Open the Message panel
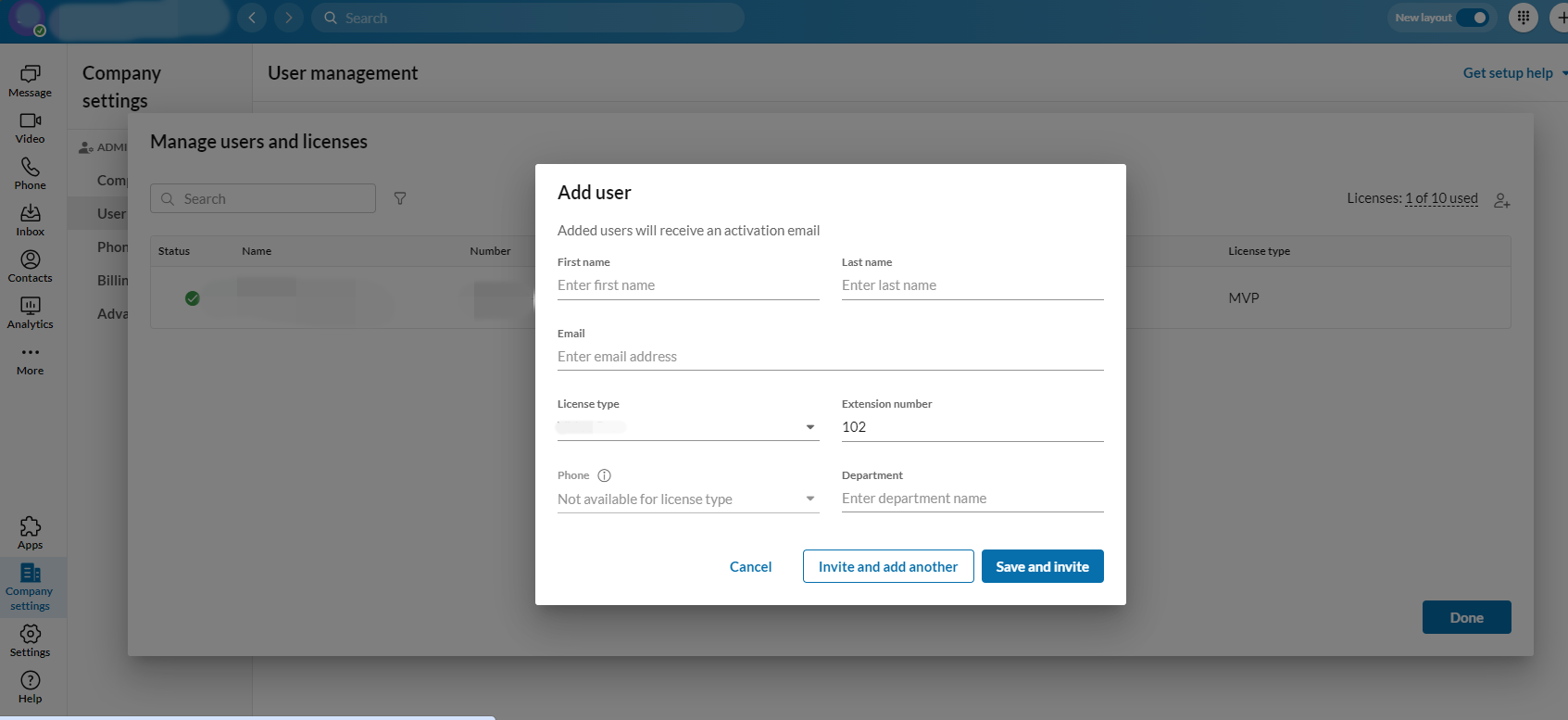Screen dimensions: 1568x720 pyautogui.click(x=30, y=82)
